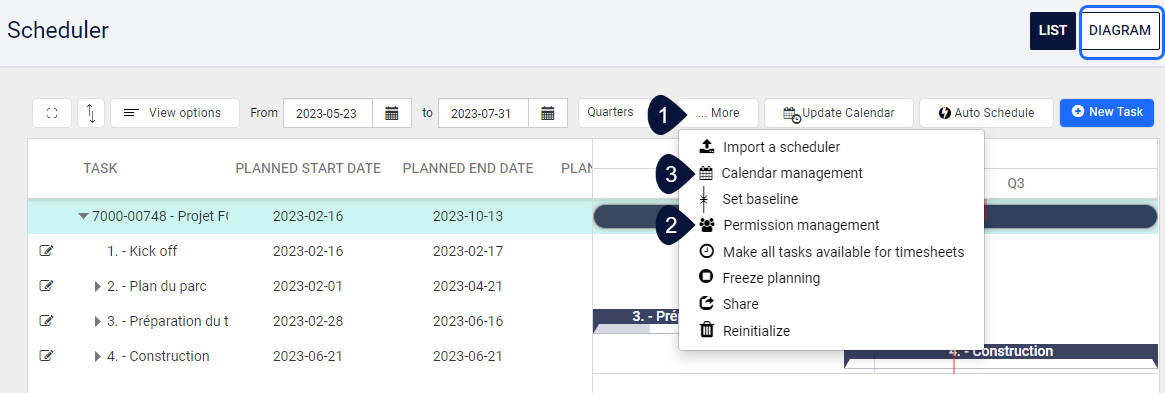
Task: Expand the 4. Construction task
Action: pos(98,356)
